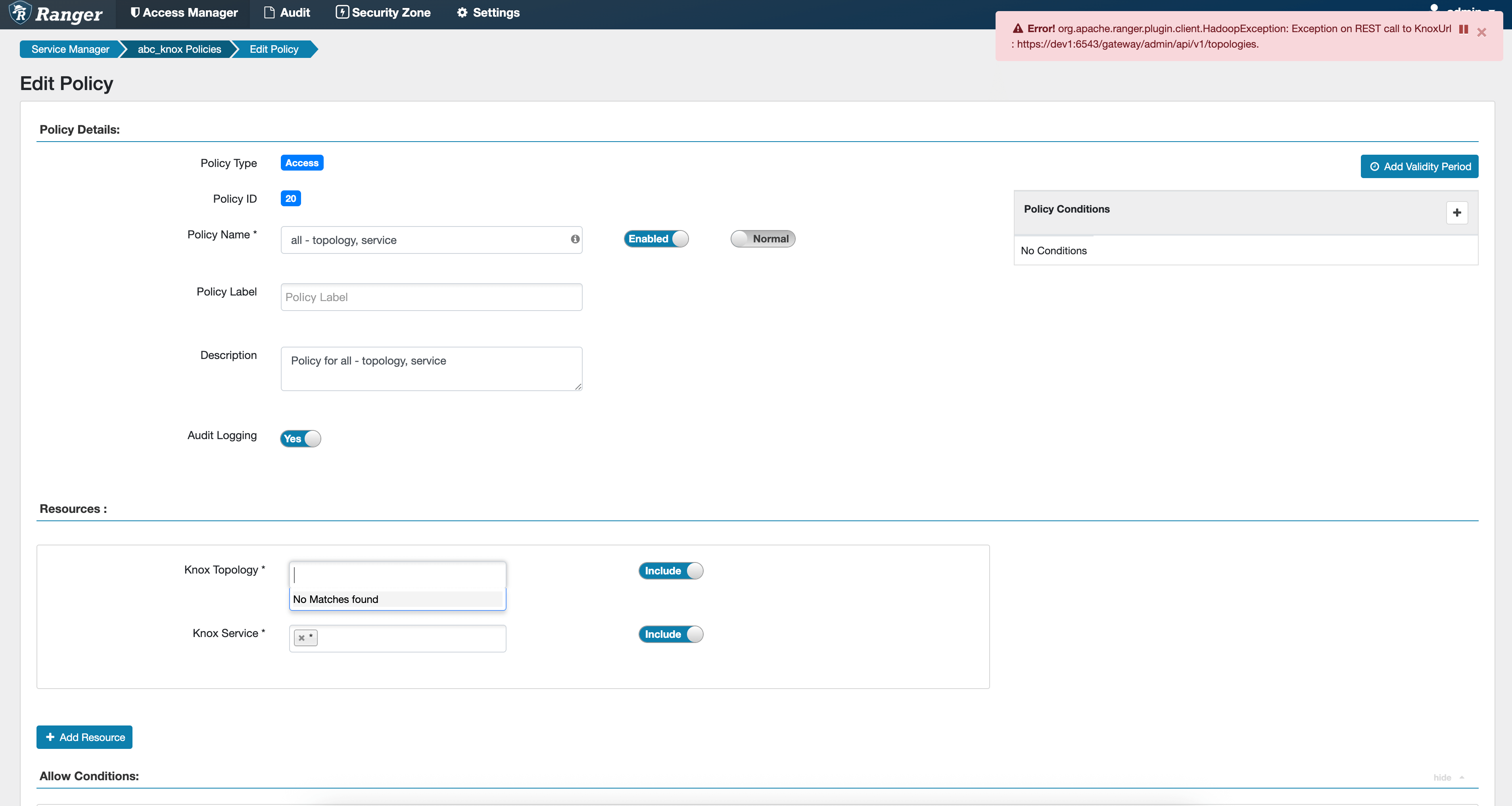
Task: Toggle the Normal override switch
Action: coord(762,239)
